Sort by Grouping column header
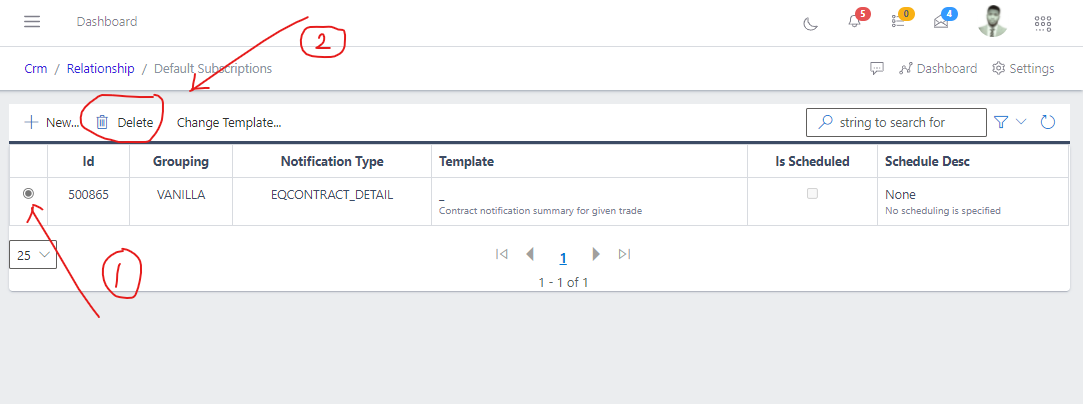Screen dimensions: 1083x404 click(x=181, y=161)
